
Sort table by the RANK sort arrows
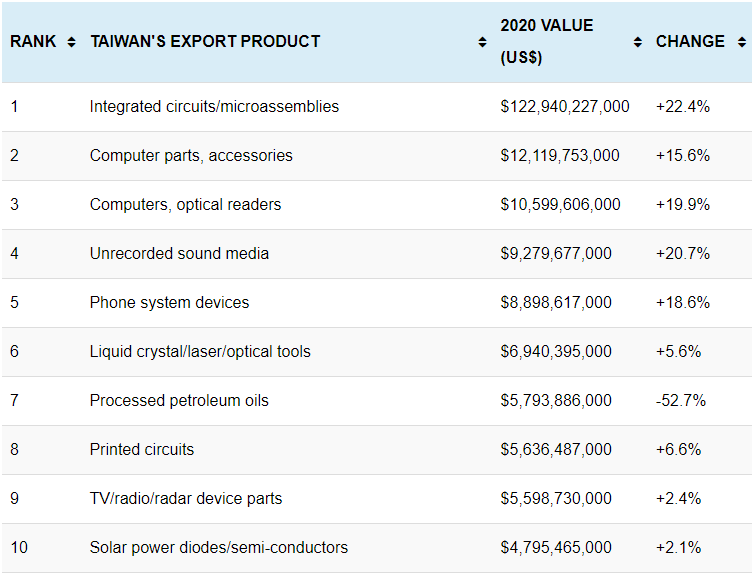coord(71,42)
